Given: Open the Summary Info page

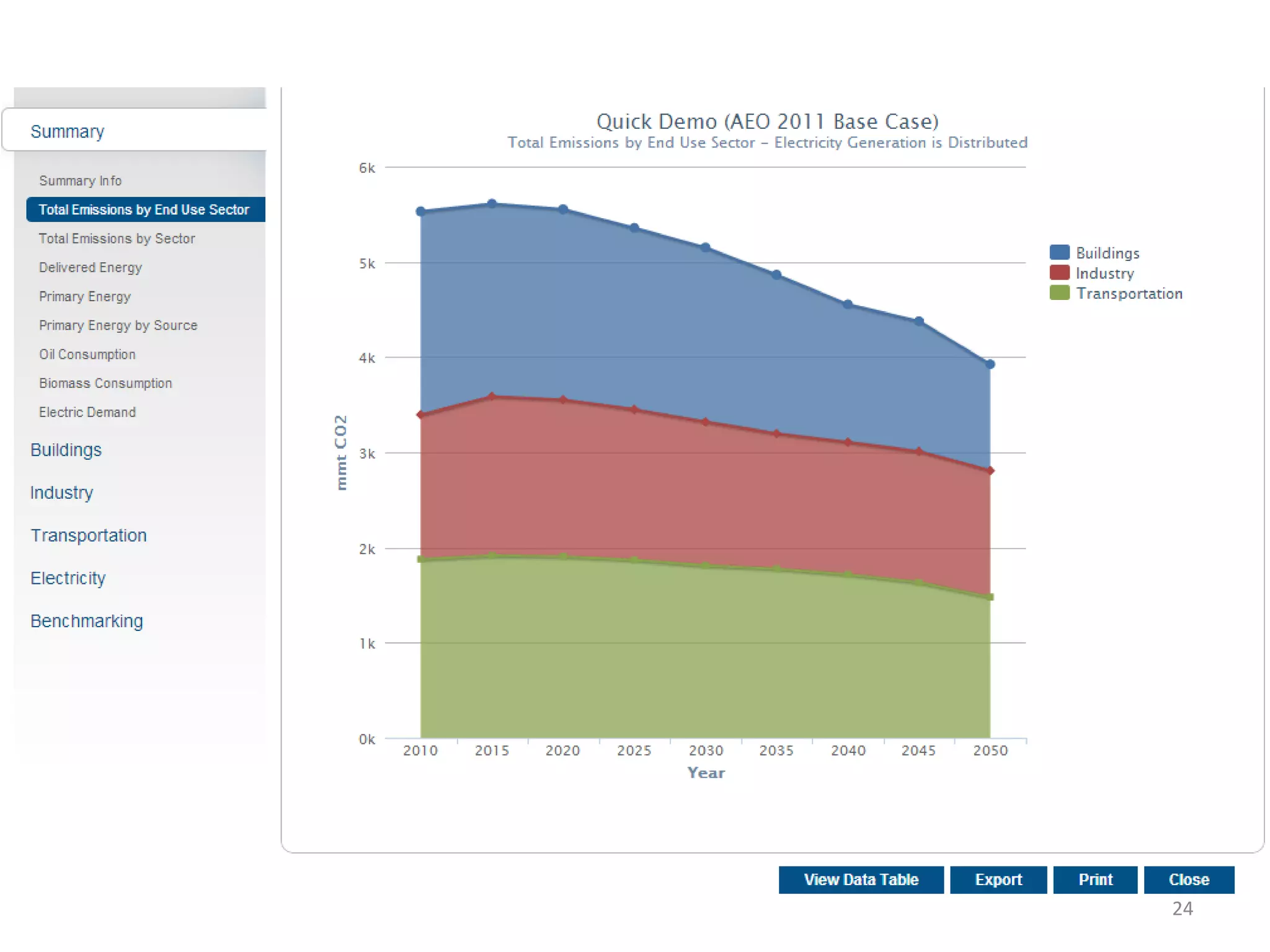Looking at the screenshot, I should pyautogui.click(x=80, y=180).
